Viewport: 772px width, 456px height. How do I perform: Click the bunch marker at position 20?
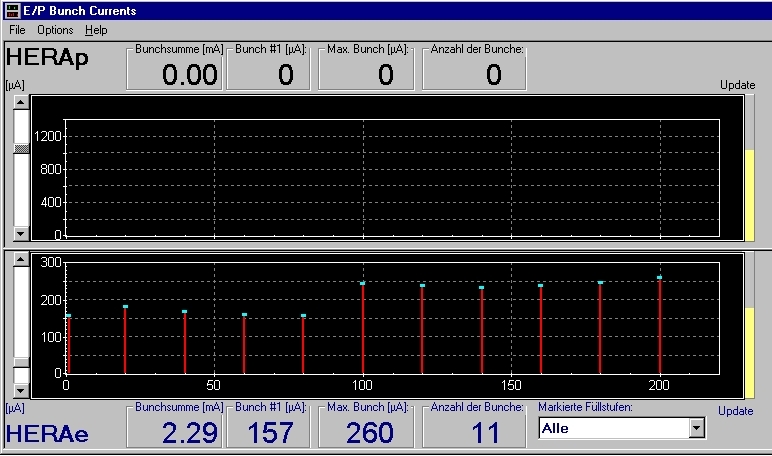tap(125, 306)
